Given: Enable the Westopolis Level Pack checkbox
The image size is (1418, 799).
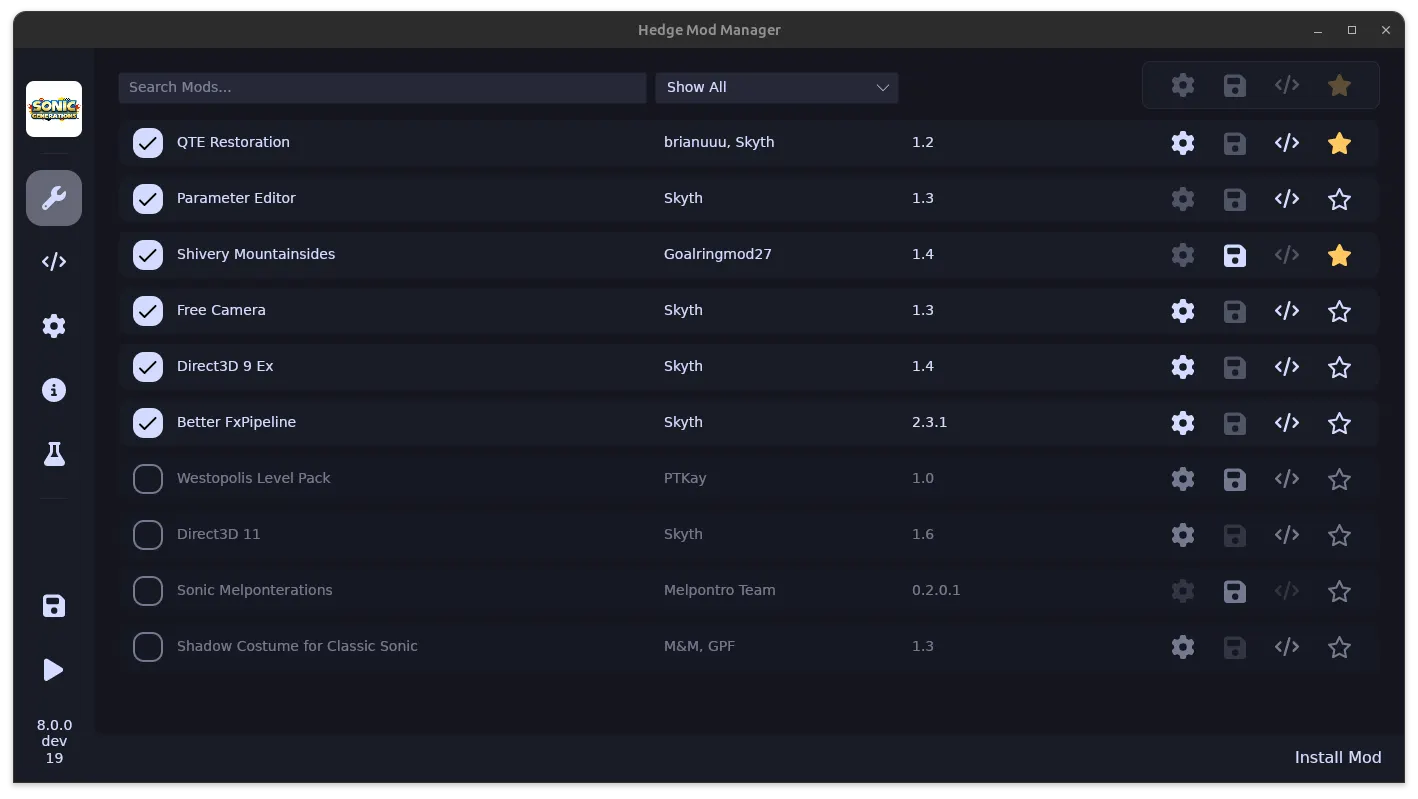Looking at the screenshot, I should [148, 479].
